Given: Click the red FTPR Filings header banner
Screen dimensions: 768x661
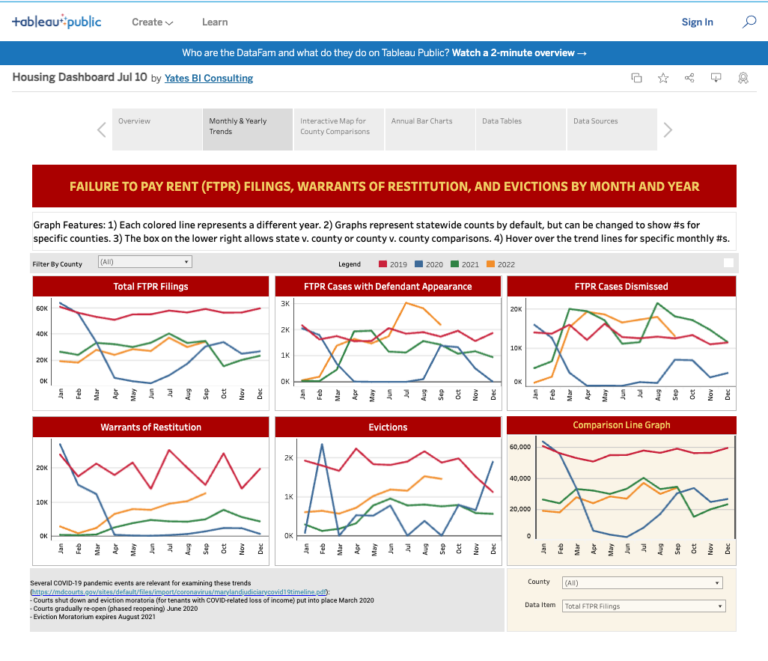Looking at the screenshot, I should click(384, 186).
